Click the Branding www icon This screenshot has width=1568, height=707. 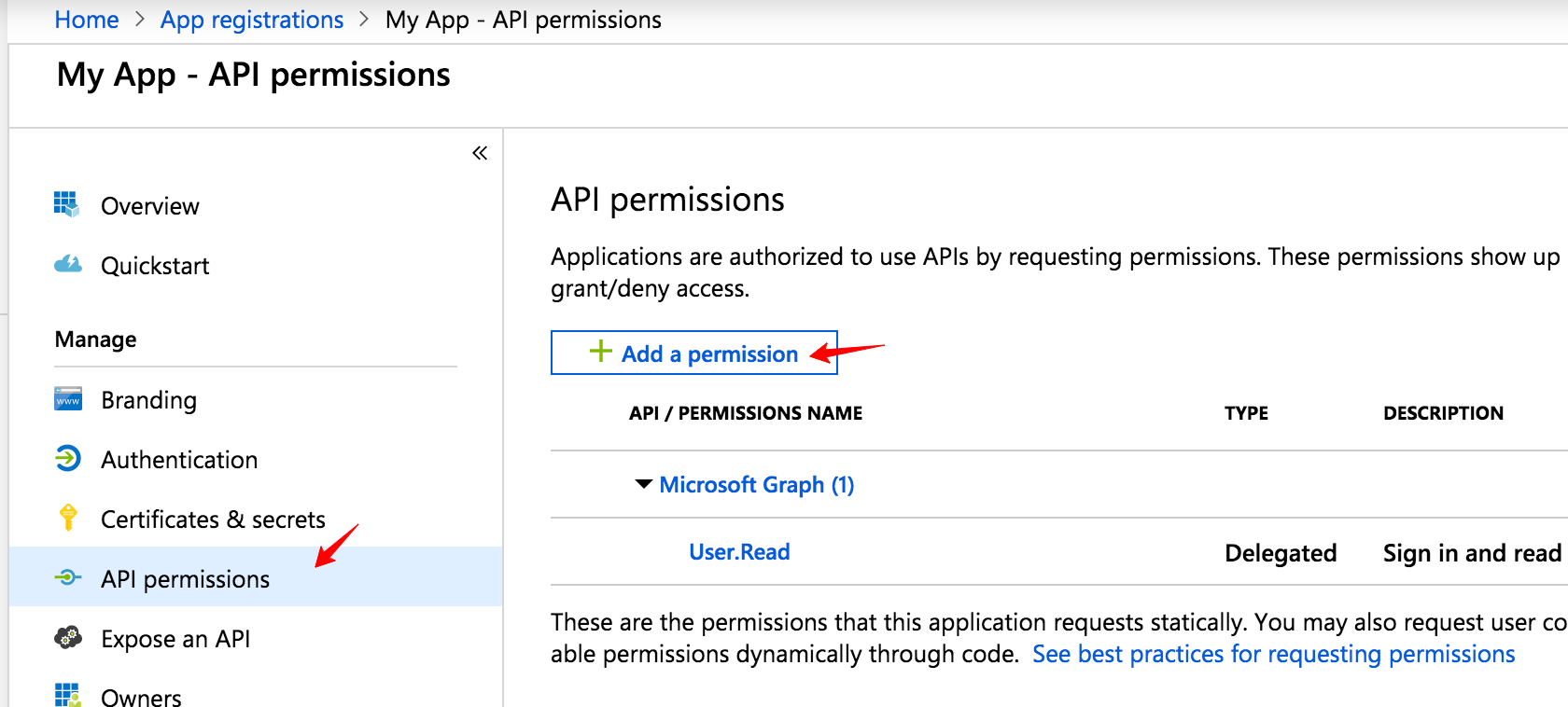pos(67,399)
